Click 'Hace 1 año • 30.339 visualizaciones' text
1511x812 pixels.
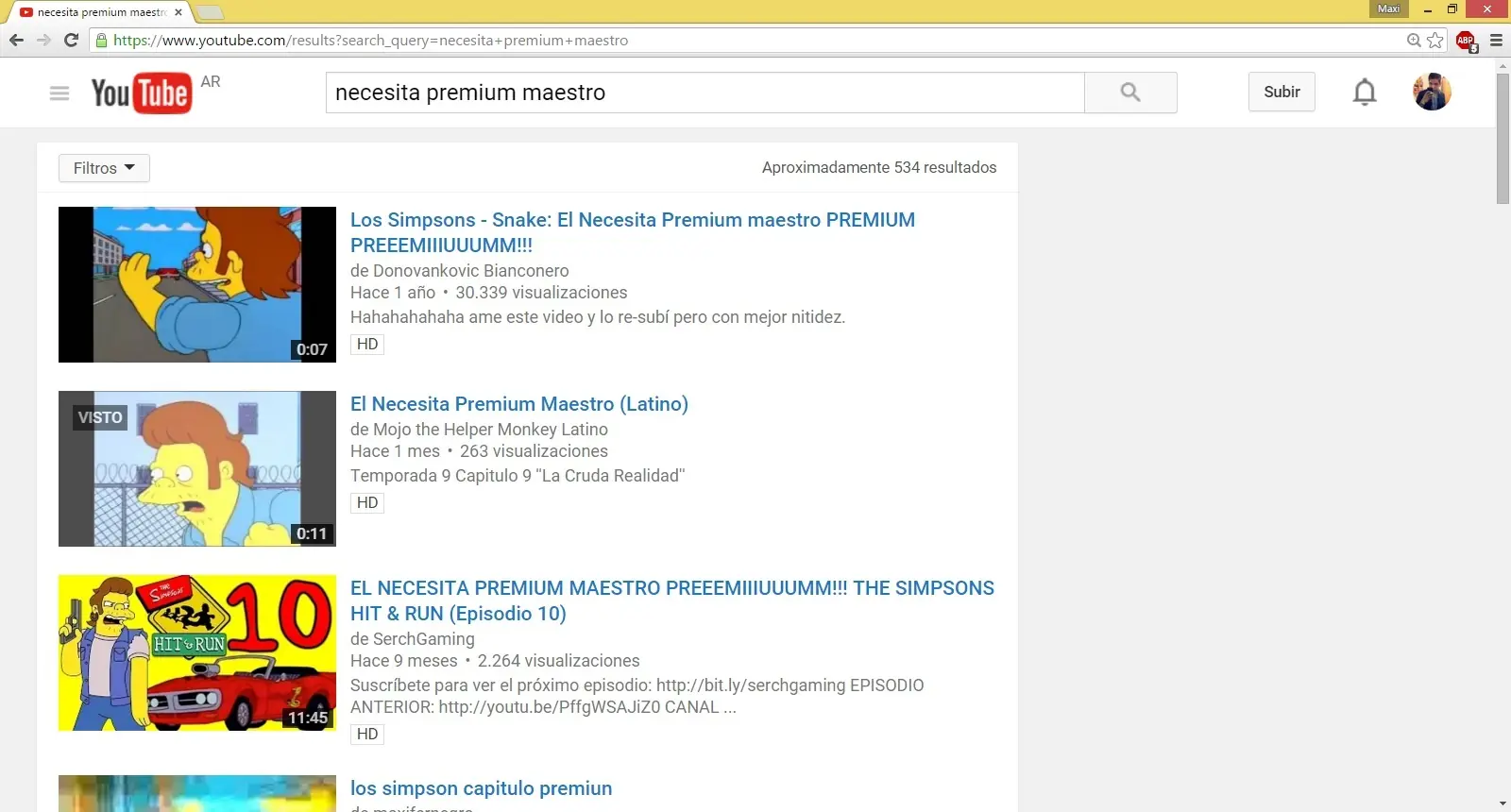(488, 293)
